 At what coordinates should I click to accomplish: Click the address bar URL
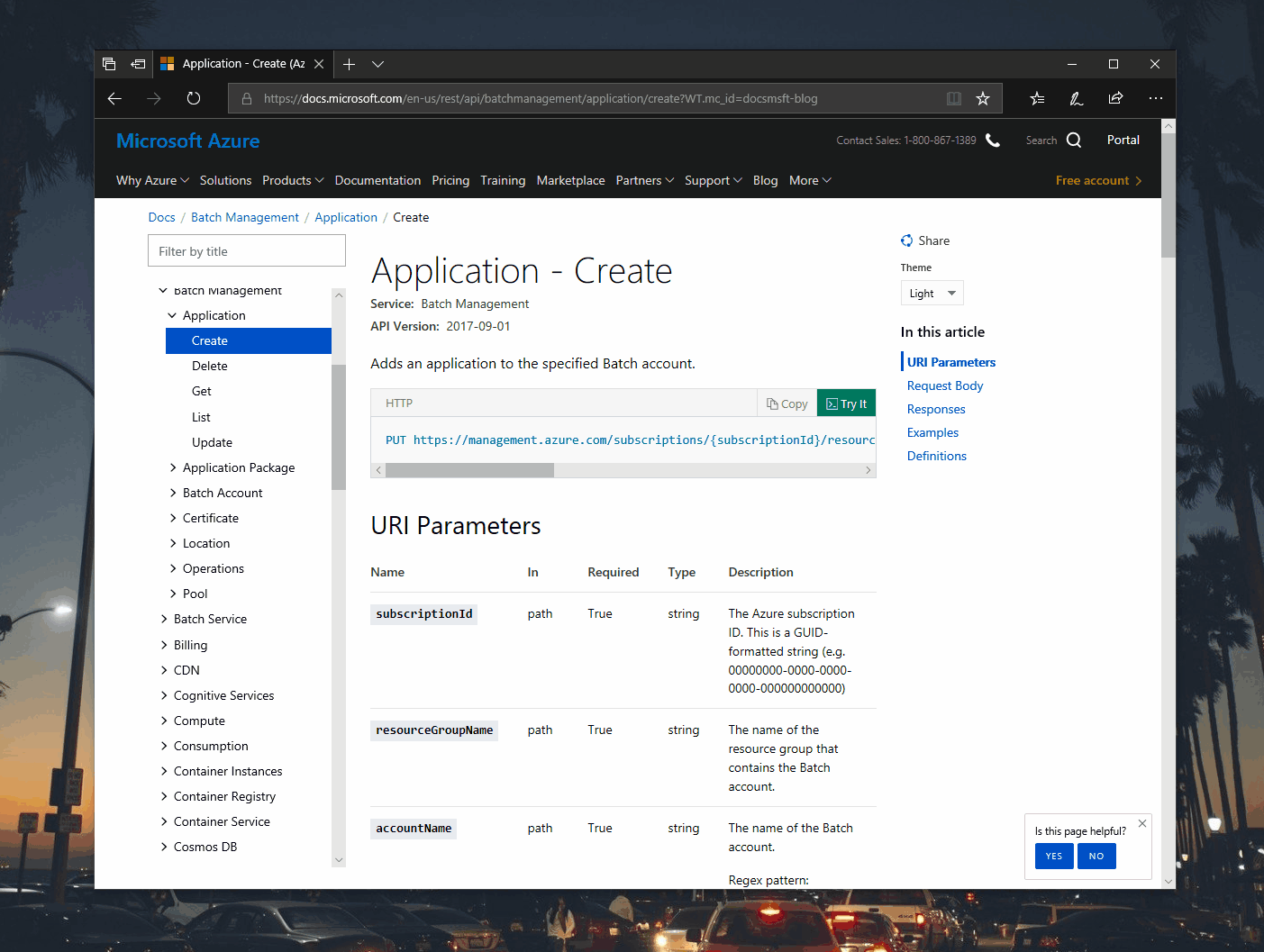tap(541, 99)
